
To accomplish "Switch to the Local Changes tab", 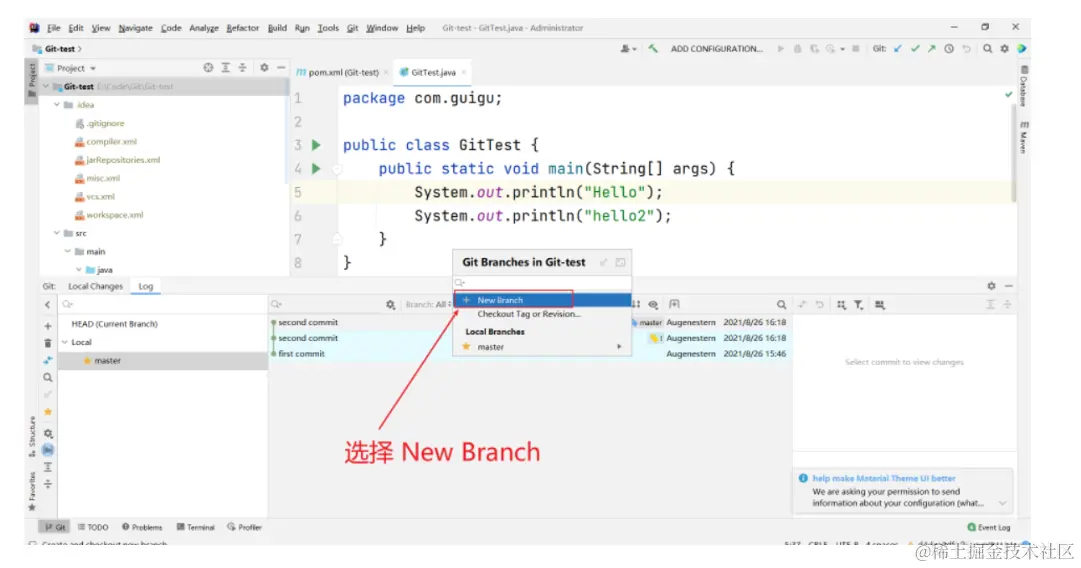I will pos(95,287).
